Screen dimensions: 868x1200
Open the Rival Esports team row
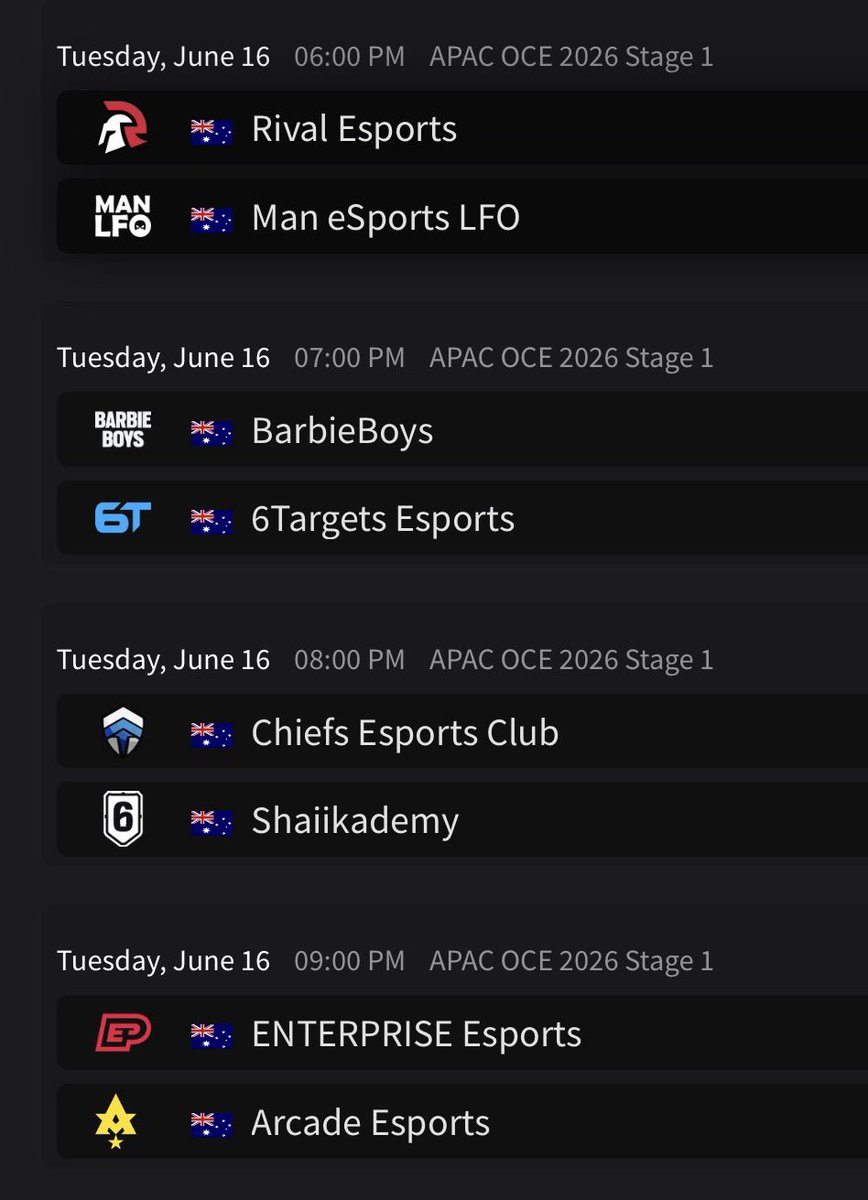pyautogui.click(x=462, y=128)
